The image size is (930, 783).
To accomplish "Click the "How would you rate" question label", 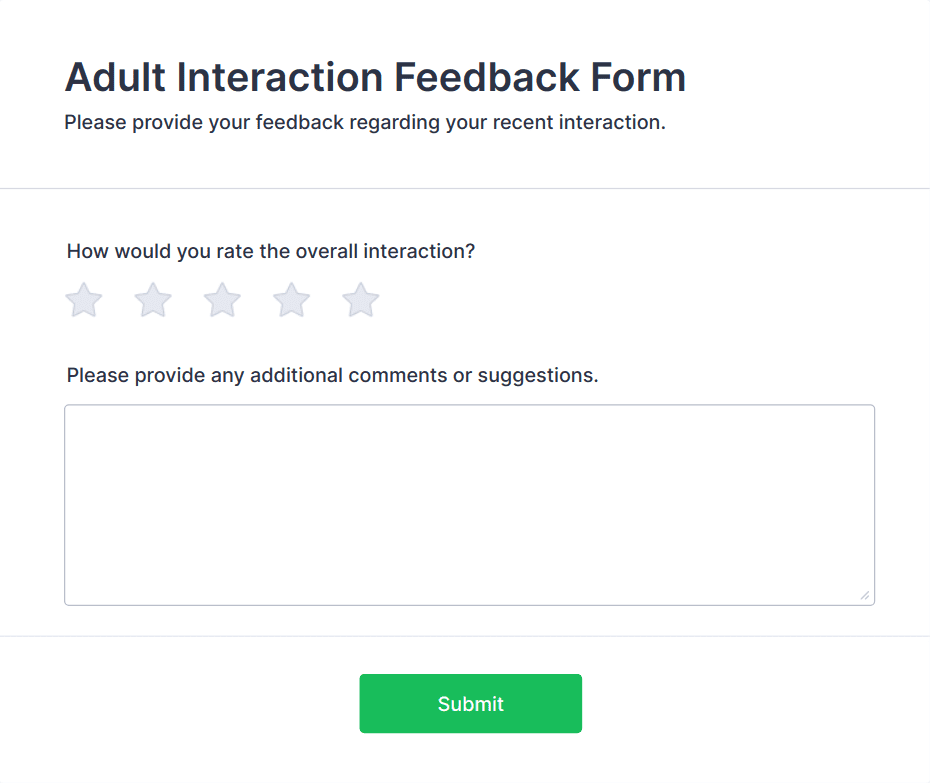I will pyautogui.click(x=270, y=251).
